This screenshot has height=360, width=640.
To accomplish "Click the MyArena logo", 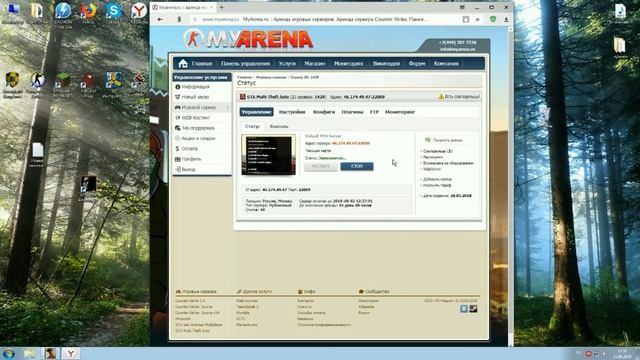I will point(248,39).
